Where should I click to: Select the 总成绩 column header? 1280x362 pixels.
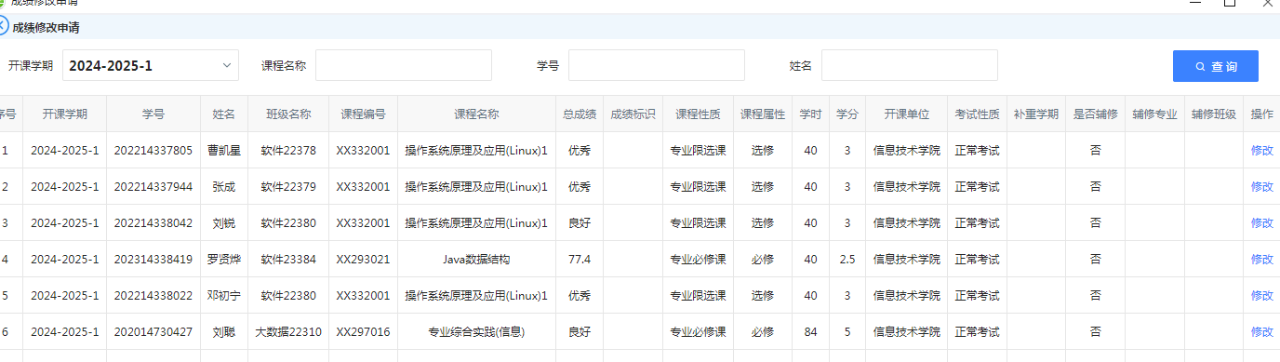coord(580,114)
